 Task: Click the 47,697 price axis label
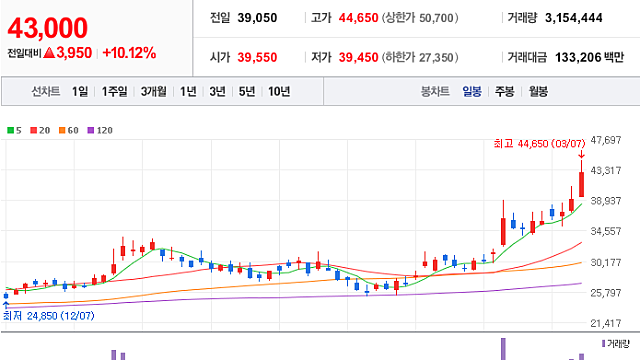coord(606,140)
